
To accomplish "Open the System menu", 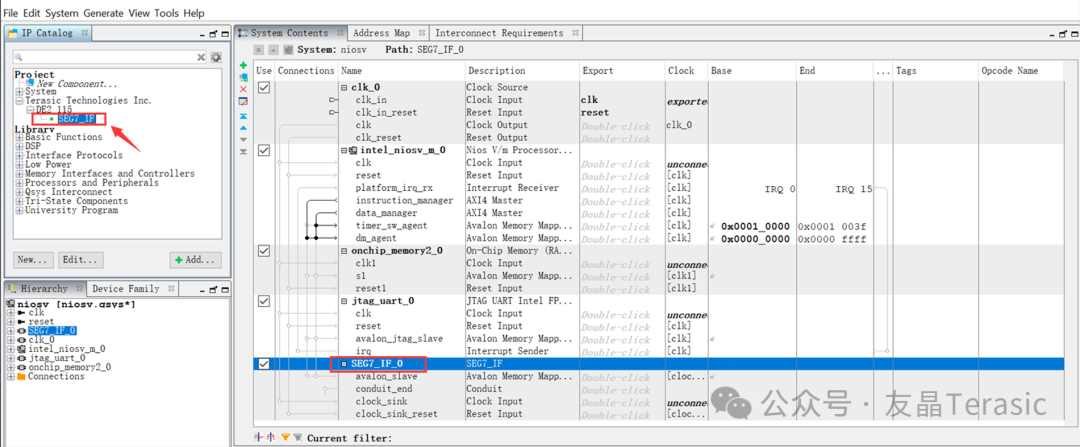I will (x=62, y=13).
